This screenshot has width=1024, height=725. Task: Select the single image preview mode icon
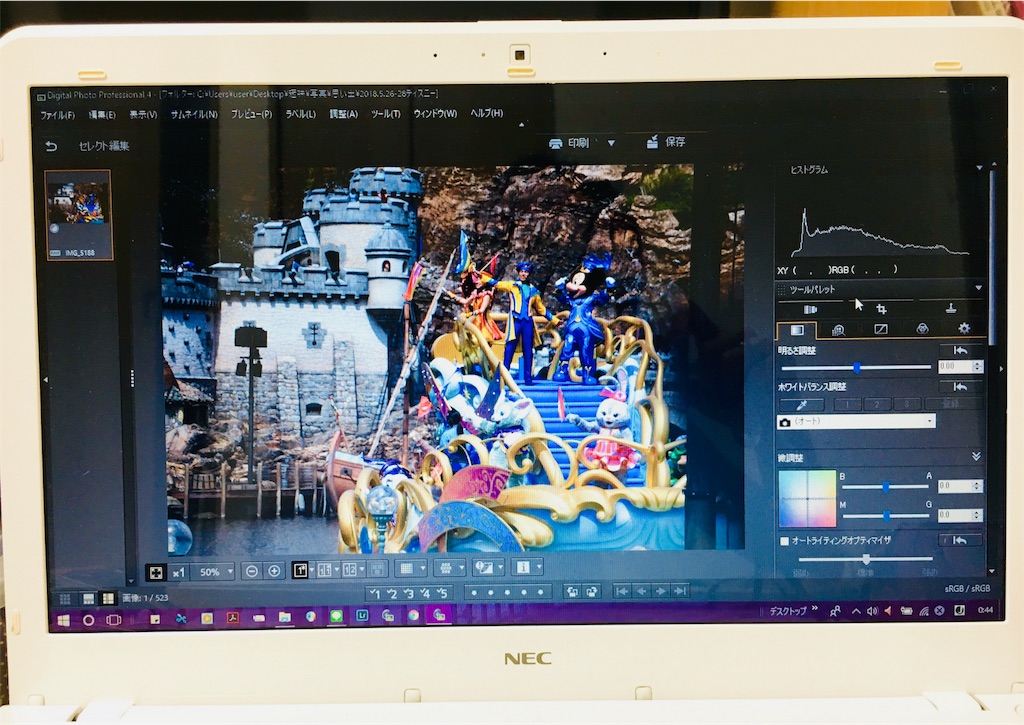pyautogui.click(x=301, y=570)
